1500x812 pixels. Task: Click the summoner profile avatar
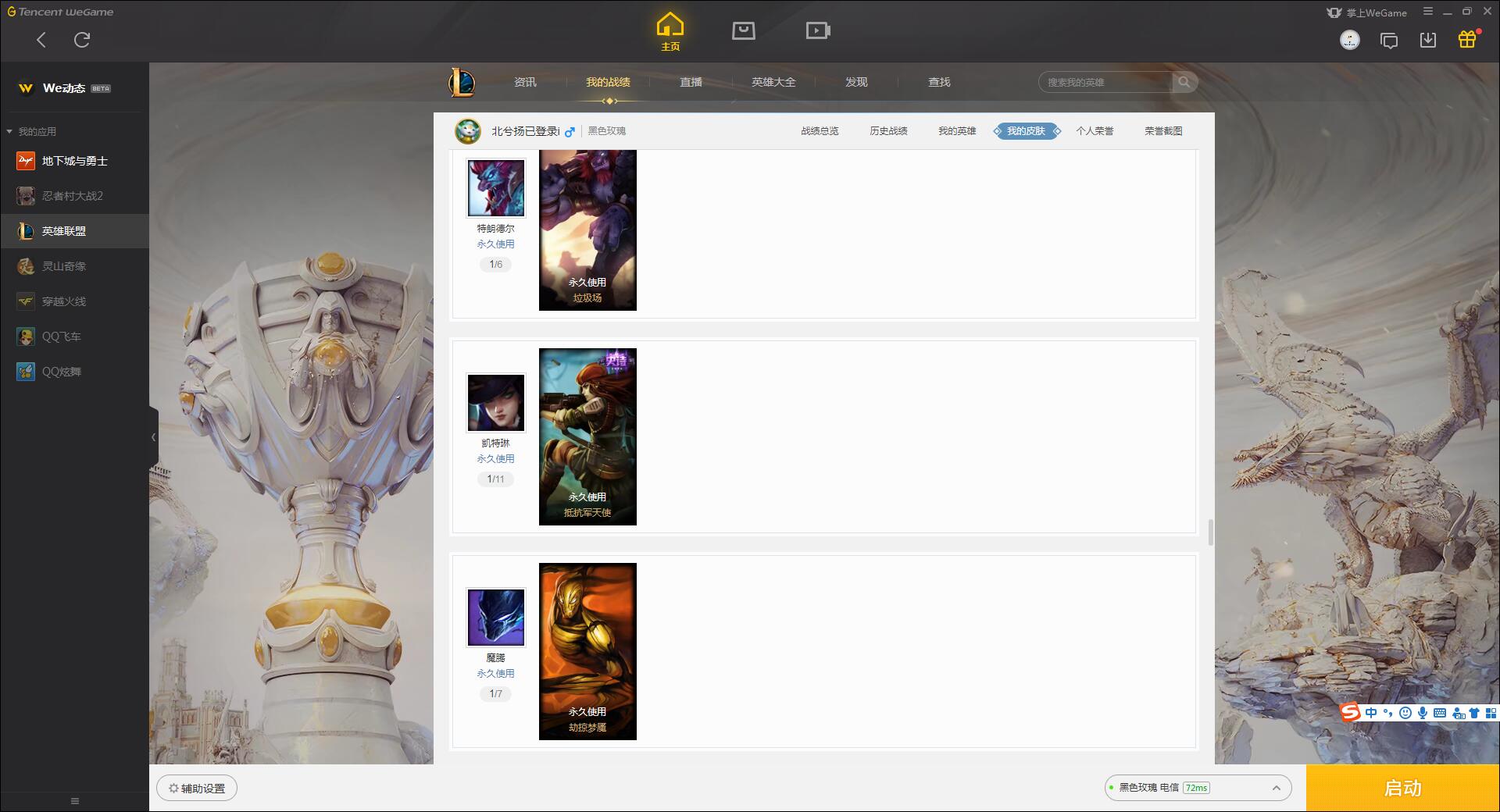(468, 131)
